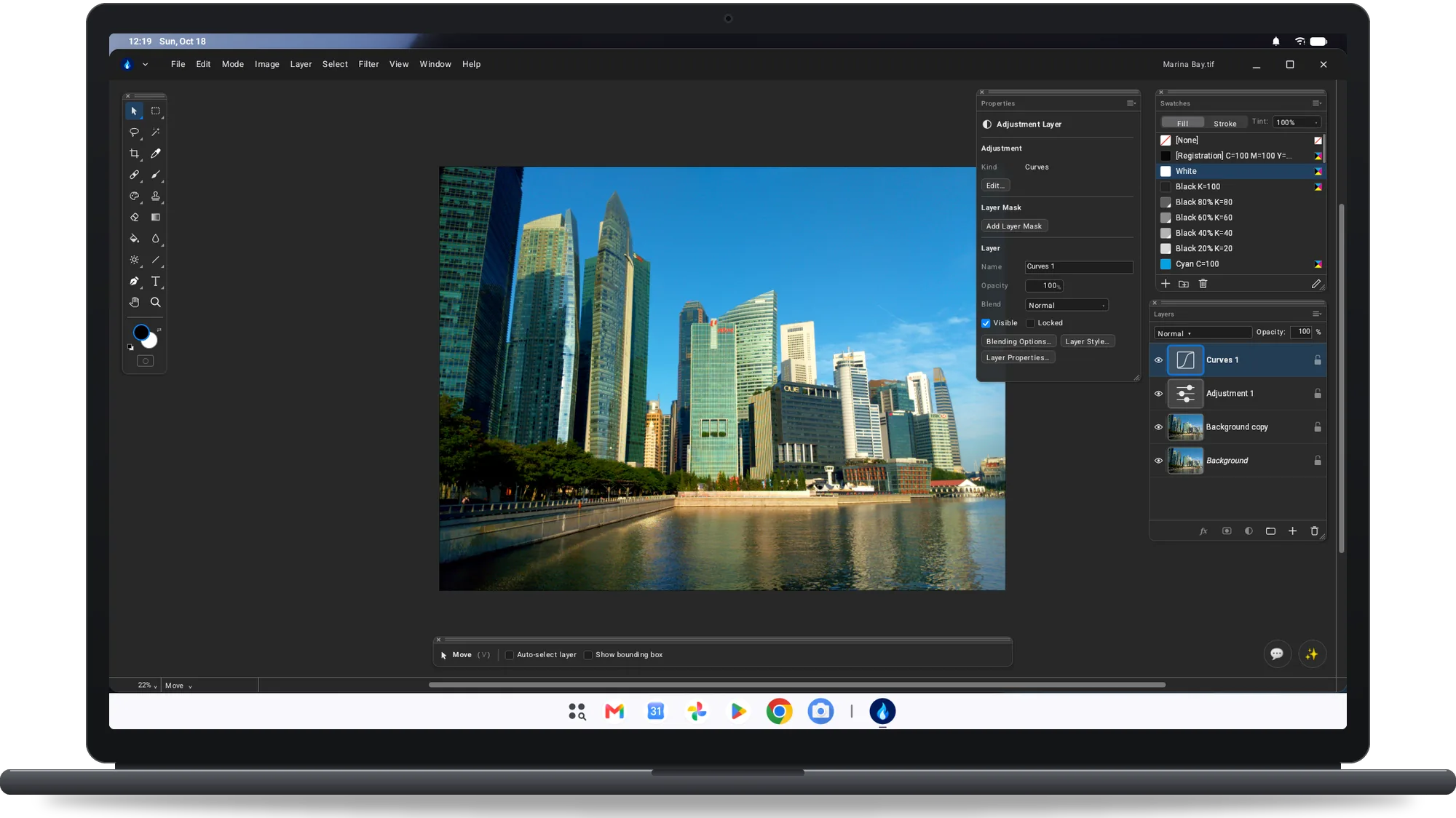1456x818 pixels.
Task: Select the Blur droplet tool
Action: [155, 239]
